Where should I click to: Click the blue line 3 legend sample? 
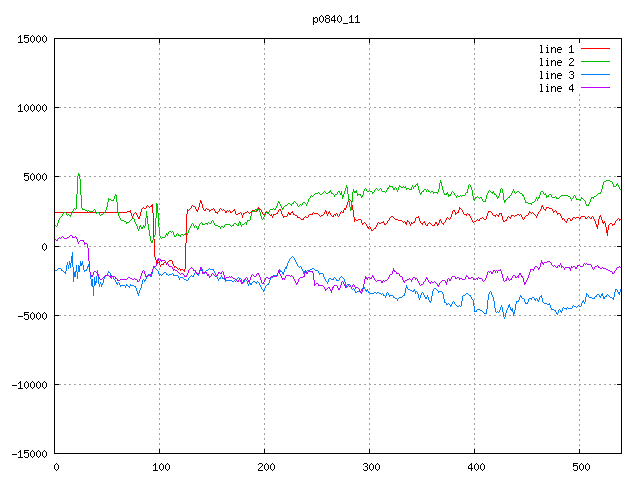point(596,75)
